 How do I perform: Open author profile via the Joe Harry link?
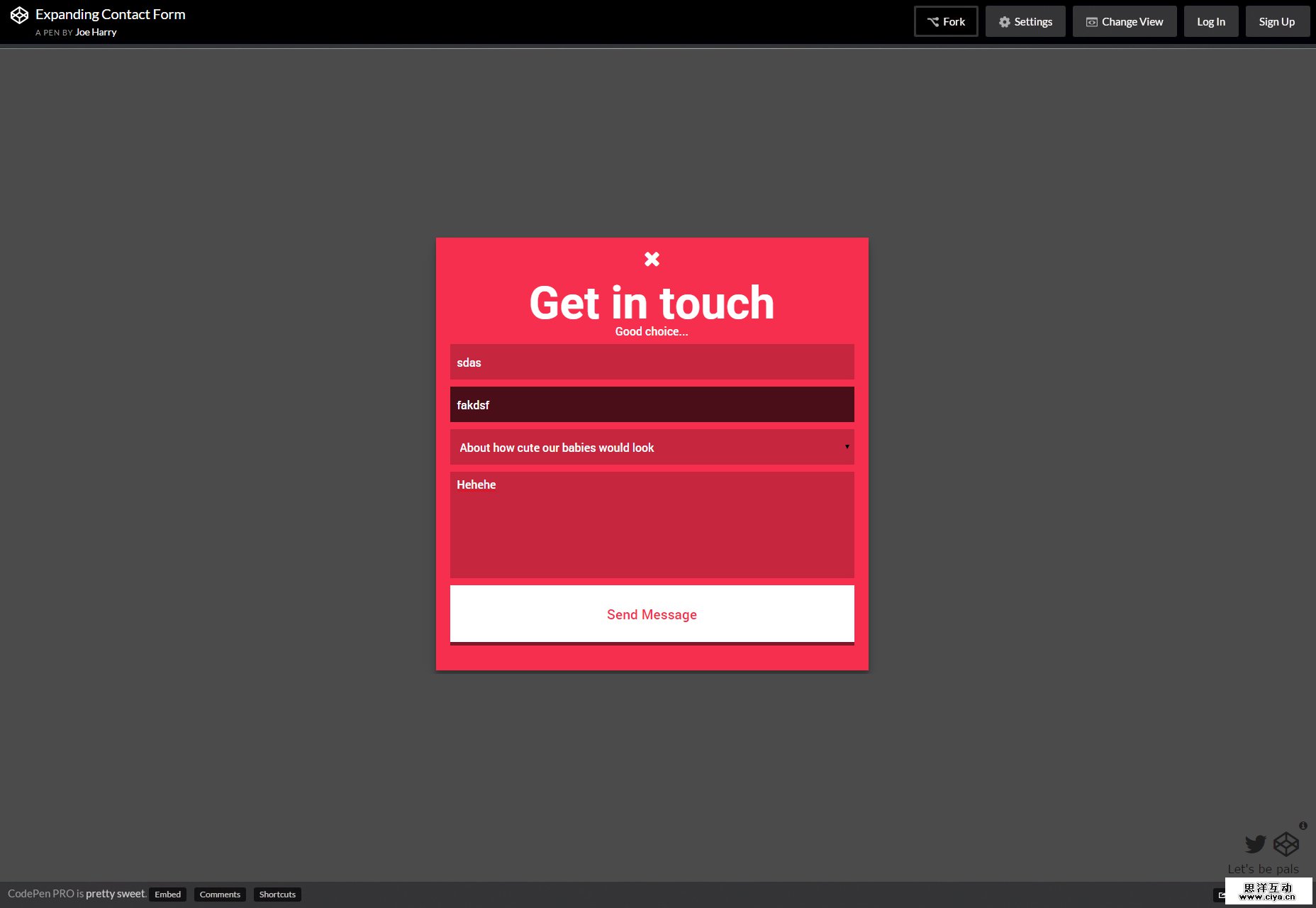(96, 32)
